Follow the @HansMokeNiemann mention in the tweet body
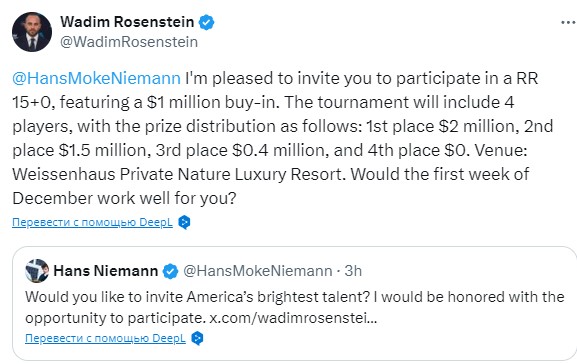 click(96, 78)
